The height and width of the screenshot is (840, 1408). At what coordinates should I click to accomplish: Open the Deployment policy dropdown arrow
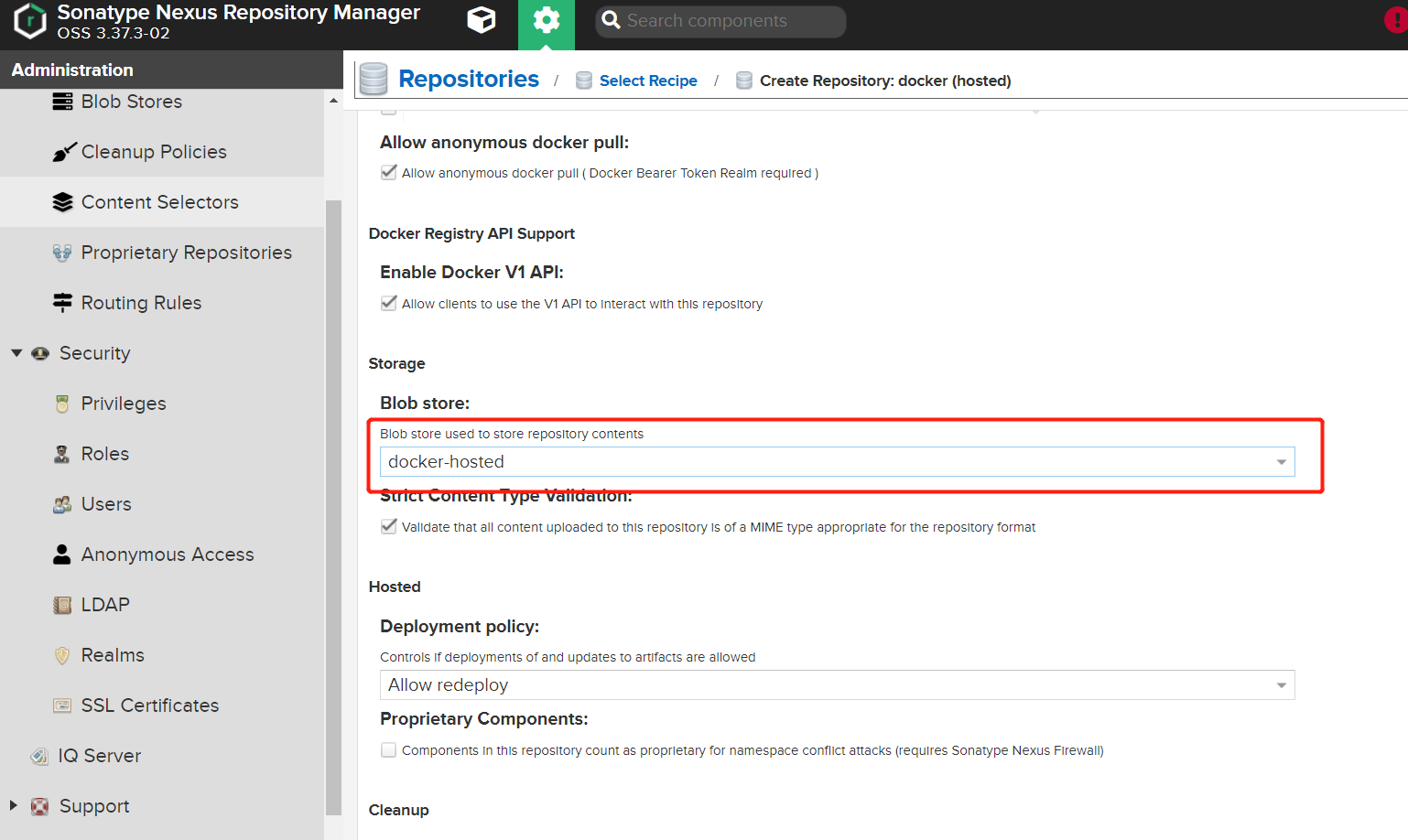point(1282,685)
